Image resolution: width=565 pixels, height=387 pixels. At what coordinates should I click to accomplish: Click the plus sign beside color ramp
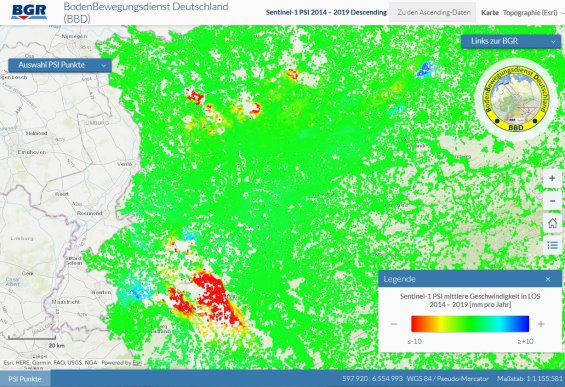pyautogui.click(x=541, y=324)
